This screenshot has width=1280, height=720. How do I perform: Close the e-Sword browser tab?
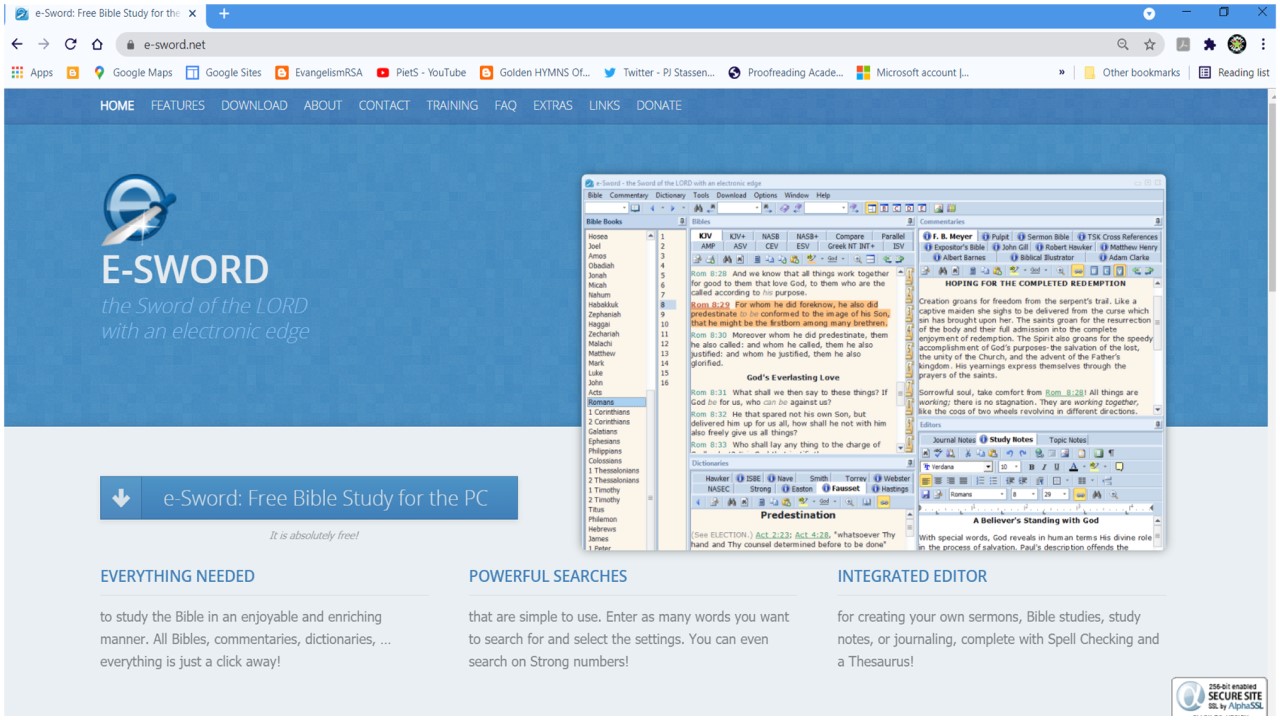pyautogui.click(x=192, y=14)
